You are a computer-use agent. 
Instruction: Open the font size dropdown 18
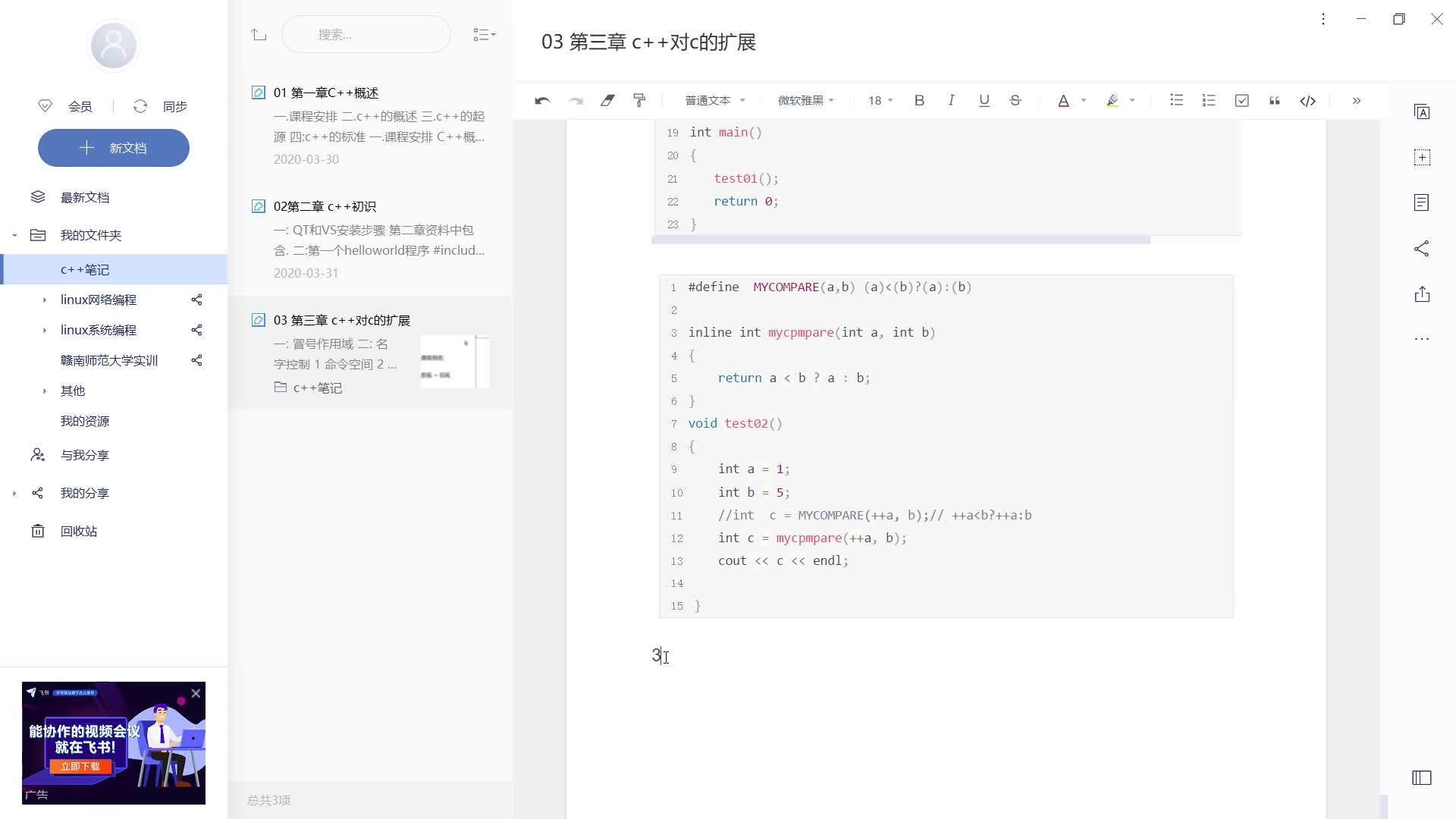880,100
